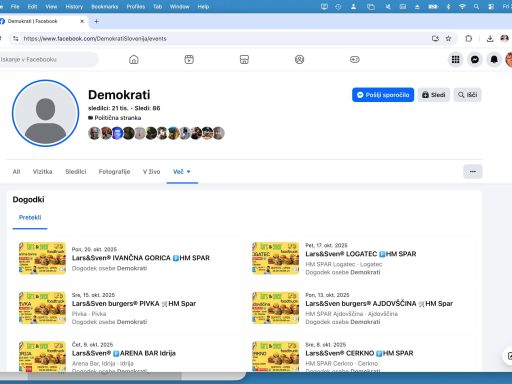Screen dimensions: 512x384
Task: Open the Reels video icon
Action: tap(189, 60)
